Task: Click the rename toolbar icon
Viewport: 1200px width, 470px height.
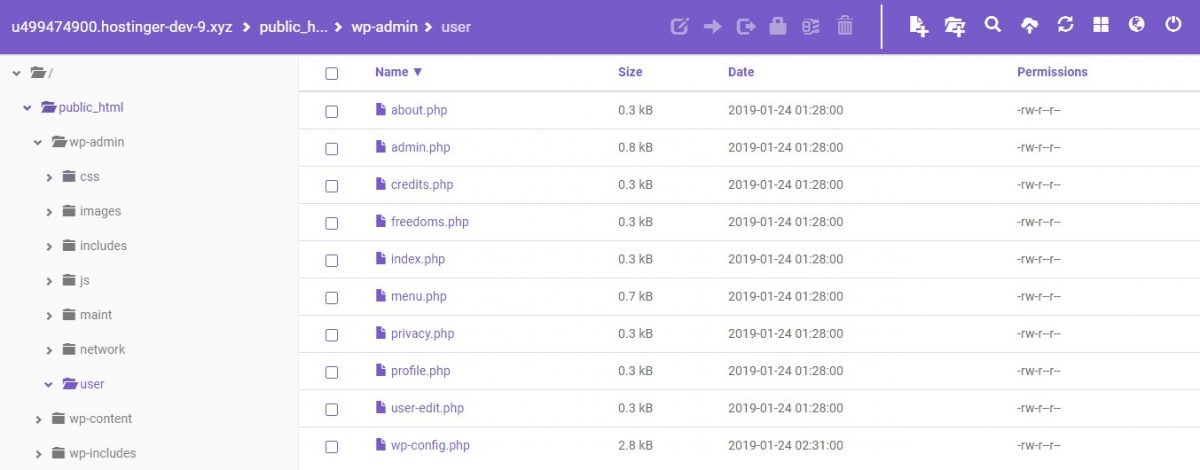Action: 811,27
